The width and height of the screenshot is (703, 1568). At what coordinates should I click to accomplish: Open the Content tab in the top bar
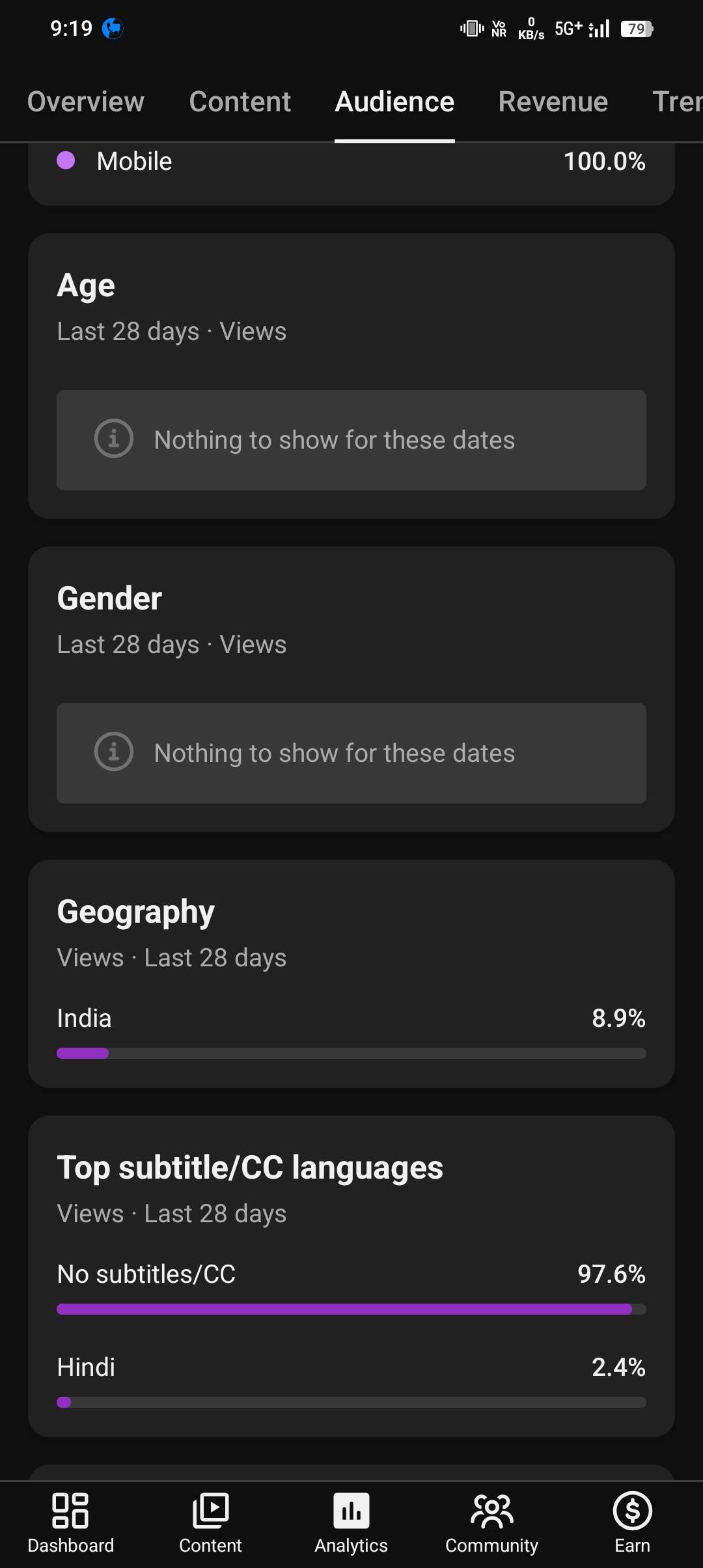(240, 102)
